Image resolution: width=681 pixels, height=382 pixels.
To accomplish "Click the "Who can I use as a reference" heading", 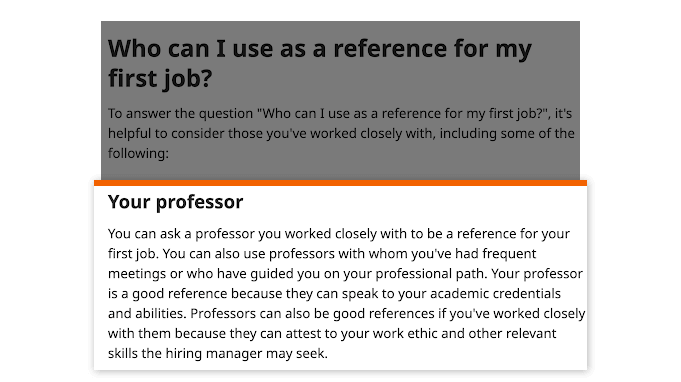I will [320, 63].
